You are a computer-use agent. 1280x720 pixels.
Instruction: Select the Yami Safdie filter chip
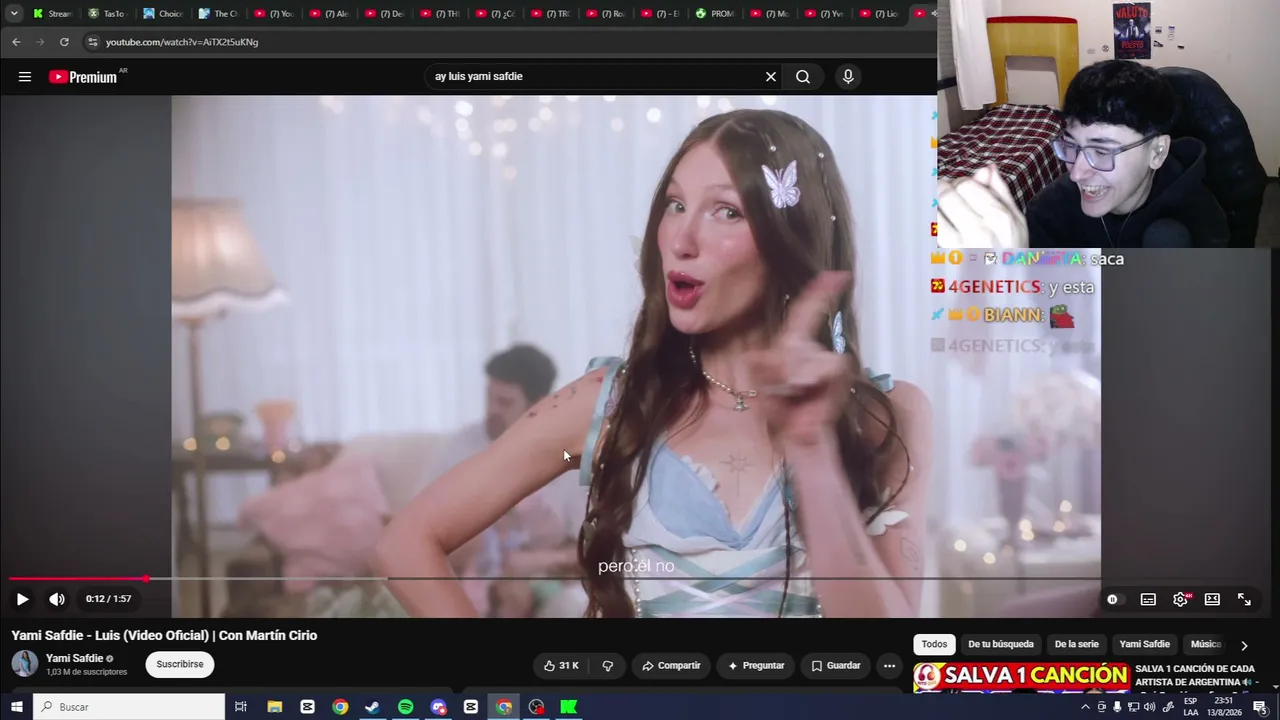(x=1144, y=645)
